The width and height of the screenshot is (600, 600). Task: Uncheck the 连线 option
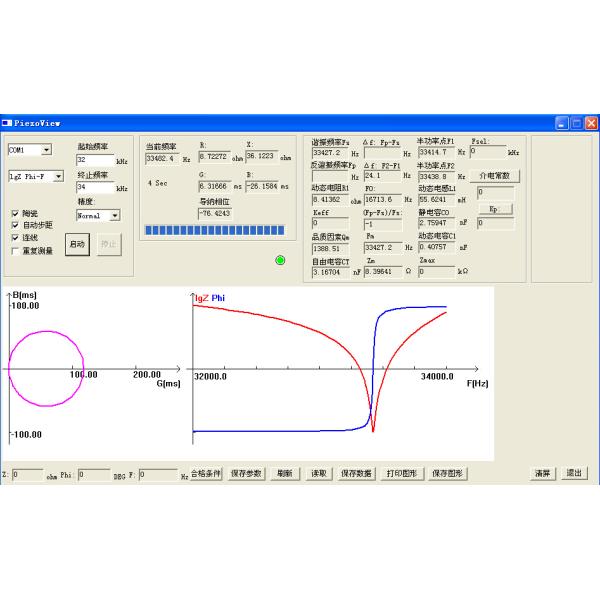click(14, 238)
